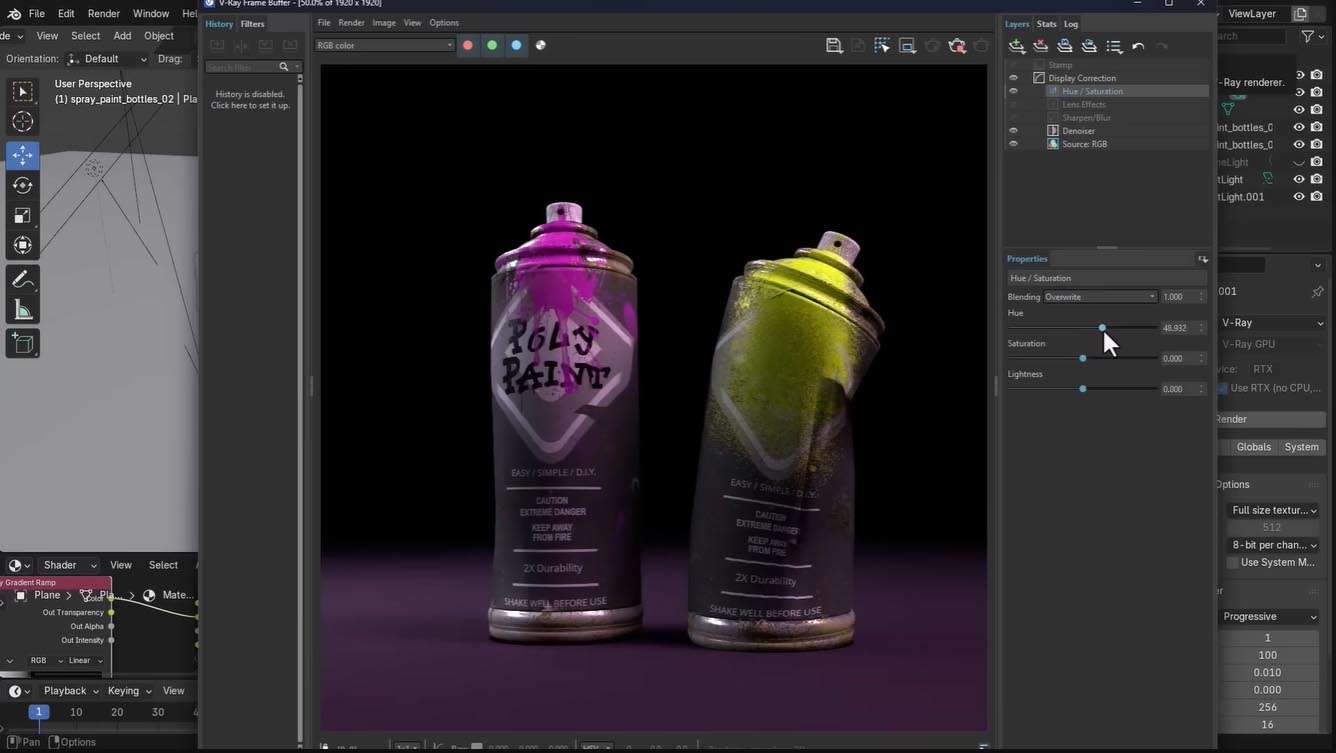Activate the Scale tool
The width and height of the screenshot is (1336, 753).
(22, 215)
